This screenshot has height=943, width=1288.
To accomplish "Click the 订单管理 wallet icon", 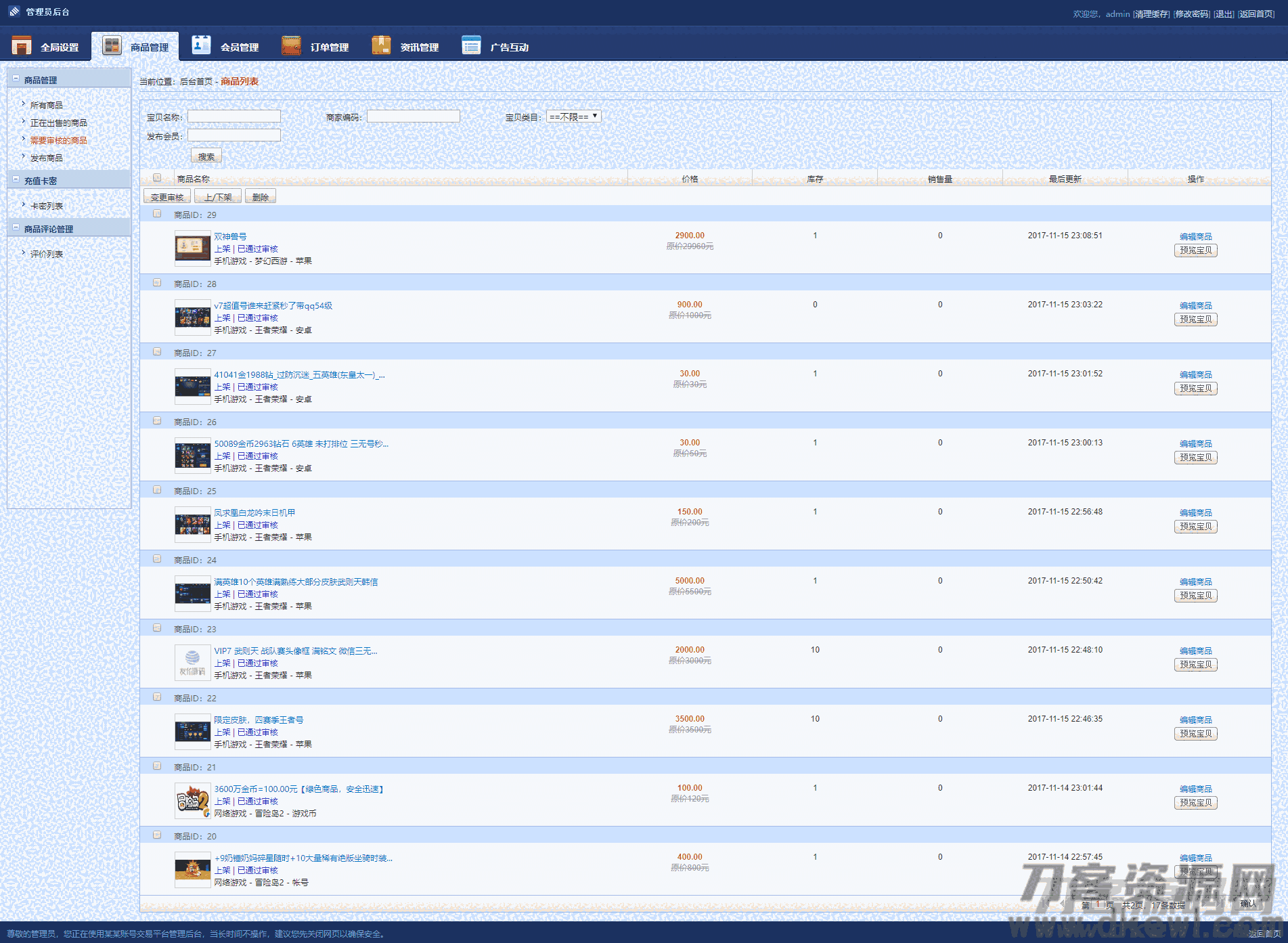I will [x=291, y=45].
